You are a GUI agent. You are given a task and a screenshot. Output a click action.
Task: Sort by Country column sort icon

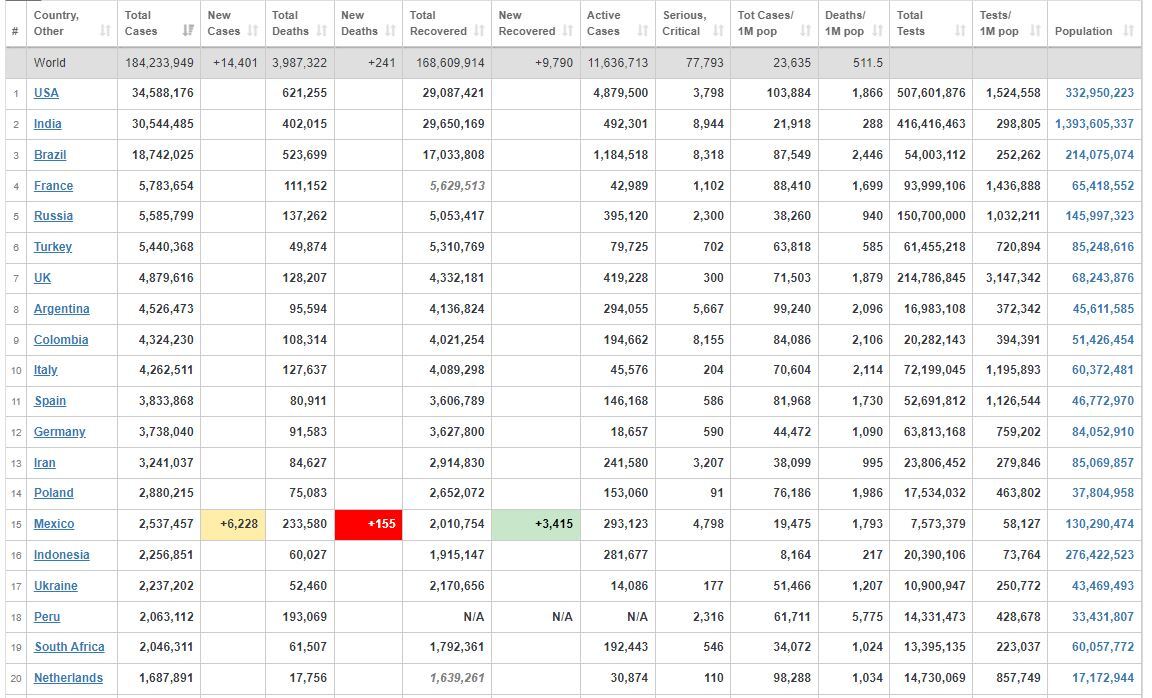pyautogui.click(x=105, y=31)
